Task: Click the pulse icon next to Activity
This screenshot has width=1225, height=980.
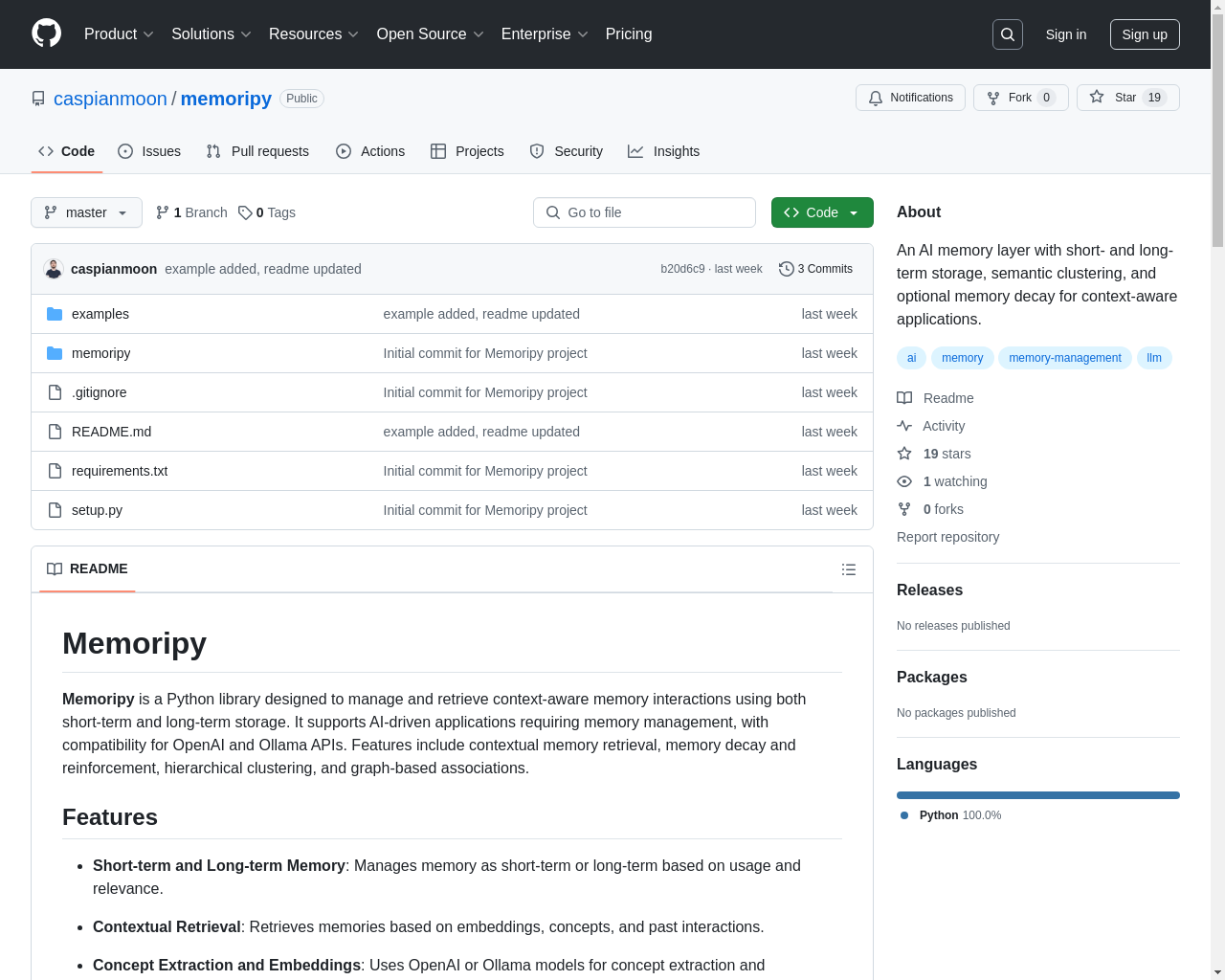Action: point(904,426)
